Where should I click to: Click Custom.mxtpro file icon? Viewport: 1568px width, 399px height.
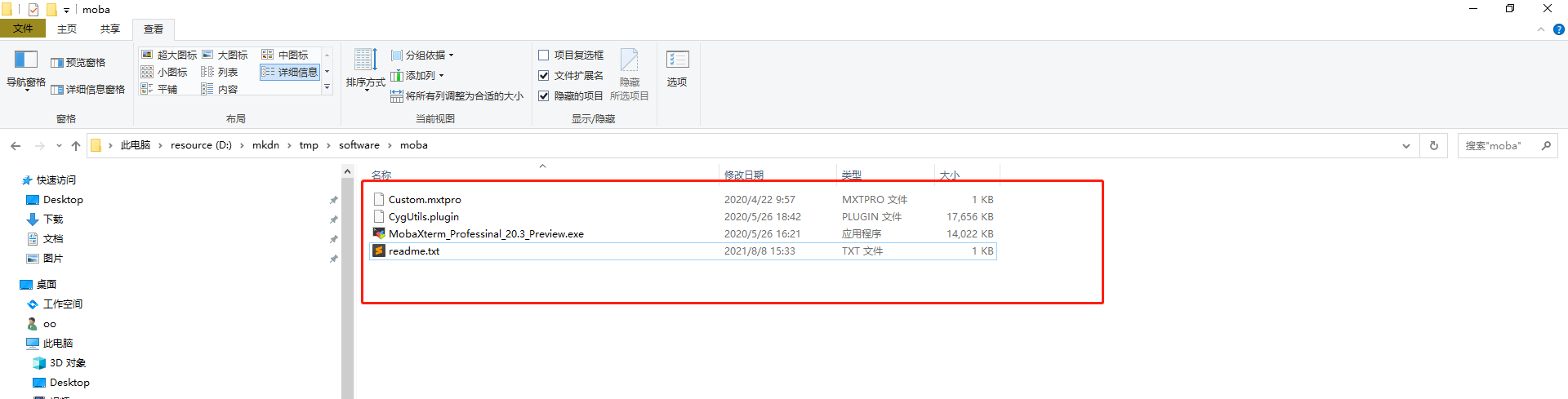(x=379, y=199)
